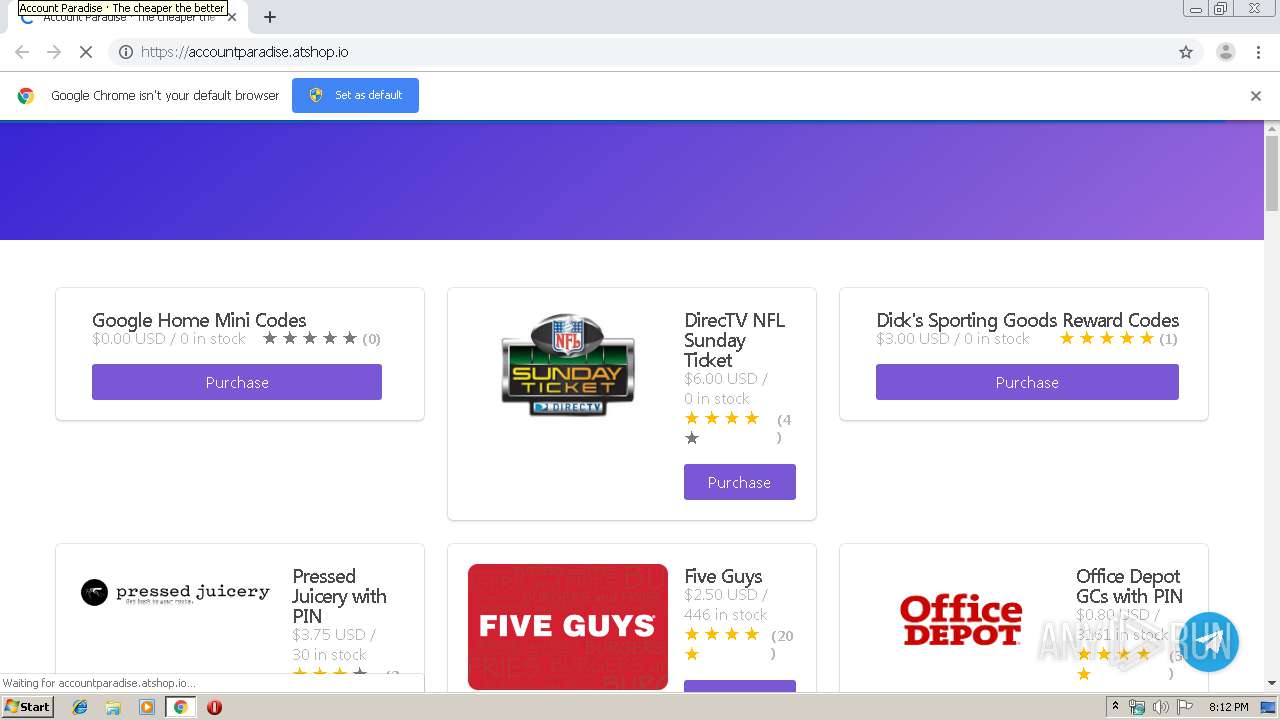Select Google Home Mini Codes title
Screen dimensions: 1280x720
point(199,320)
